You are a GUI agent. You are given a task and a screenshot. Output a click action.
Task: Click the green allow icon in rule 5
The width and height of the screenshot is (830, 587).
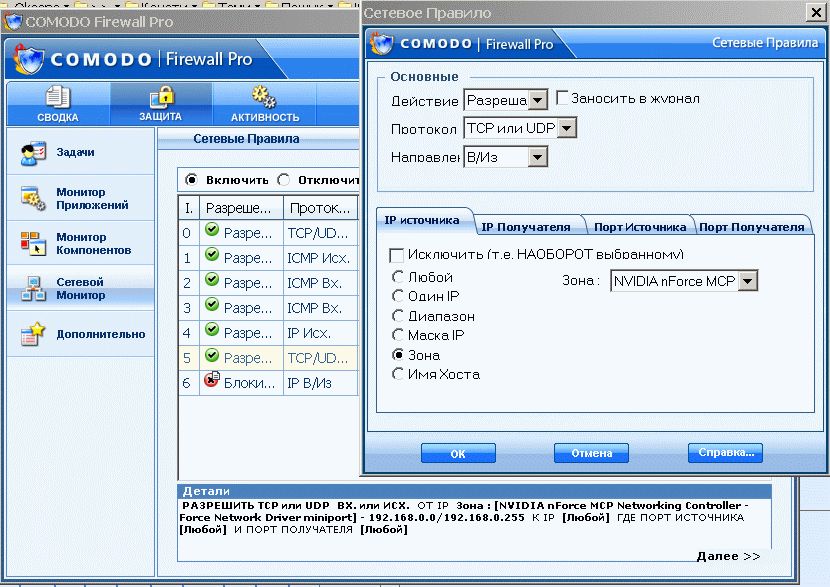(212, 355)
